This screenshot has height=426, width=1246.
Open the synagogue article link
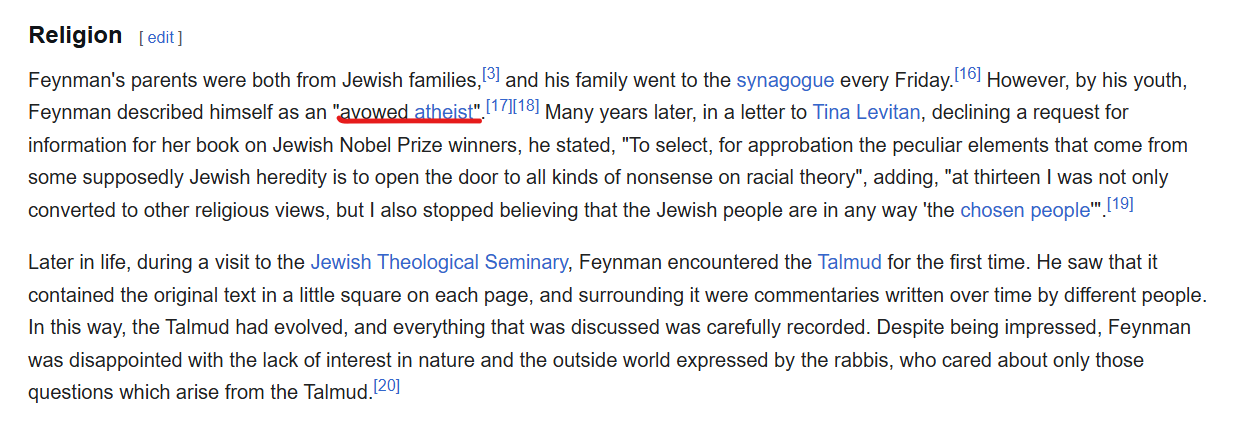[x=785, y=79]
